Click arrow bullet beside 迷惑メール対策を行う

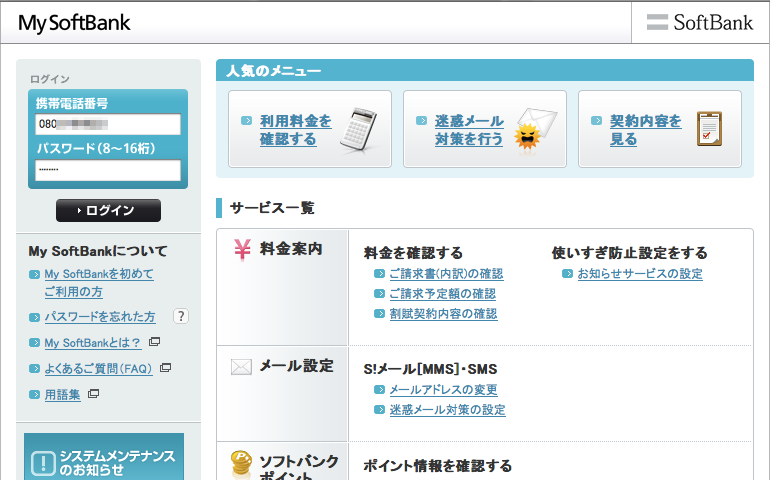click(x=421, y=120)
